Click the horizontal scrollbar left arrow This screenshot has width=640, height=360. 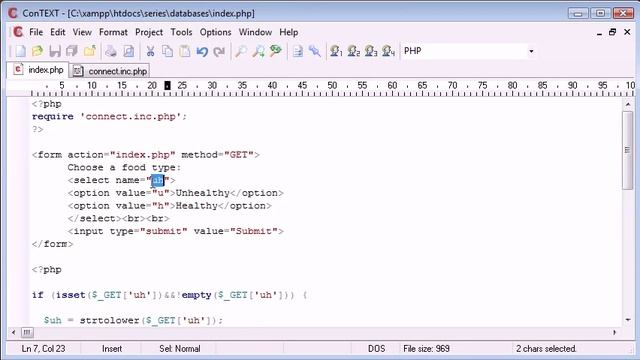(x=13, y=332)
